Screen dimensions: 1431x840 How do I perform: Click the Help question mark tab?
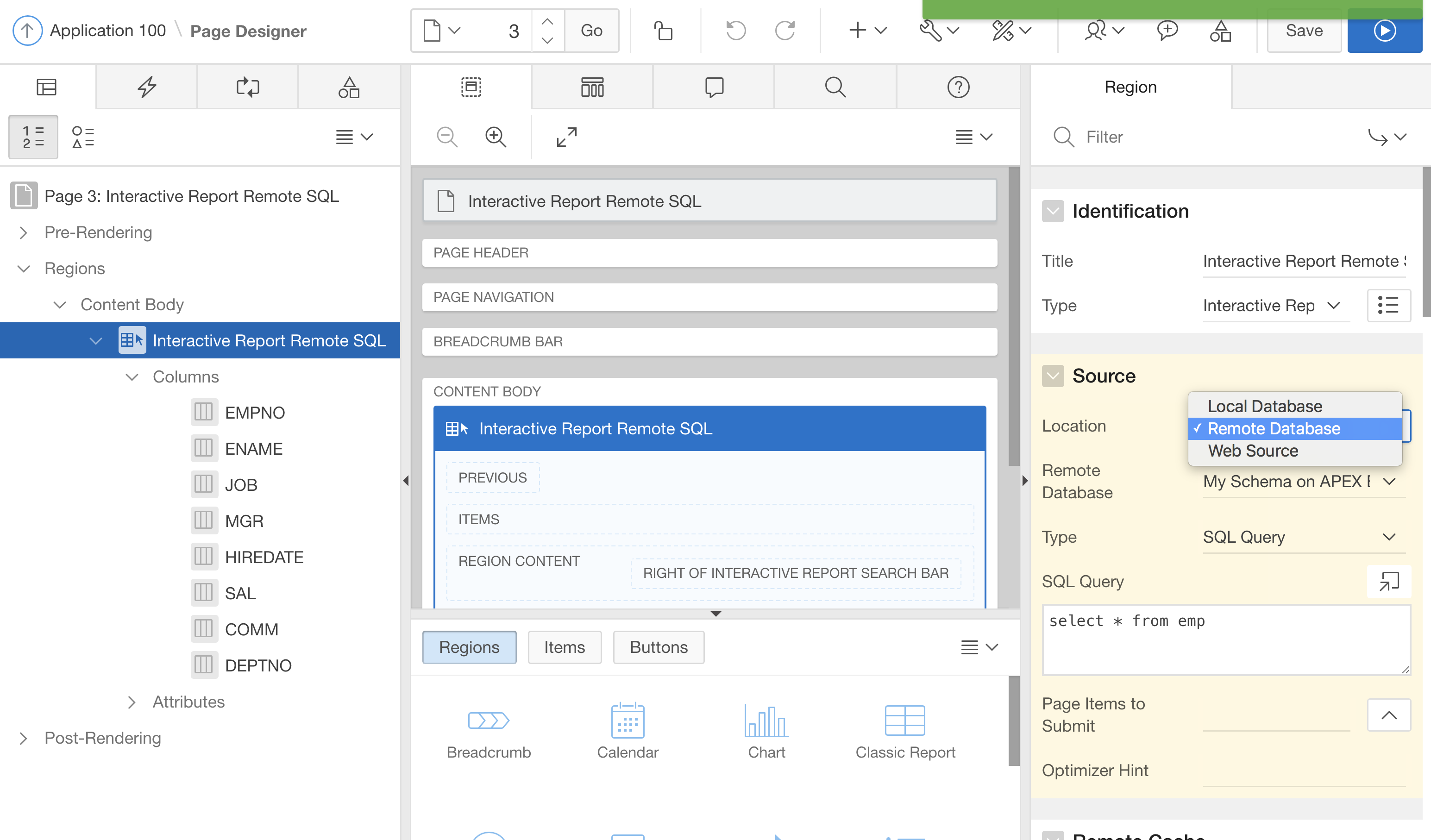958,87
